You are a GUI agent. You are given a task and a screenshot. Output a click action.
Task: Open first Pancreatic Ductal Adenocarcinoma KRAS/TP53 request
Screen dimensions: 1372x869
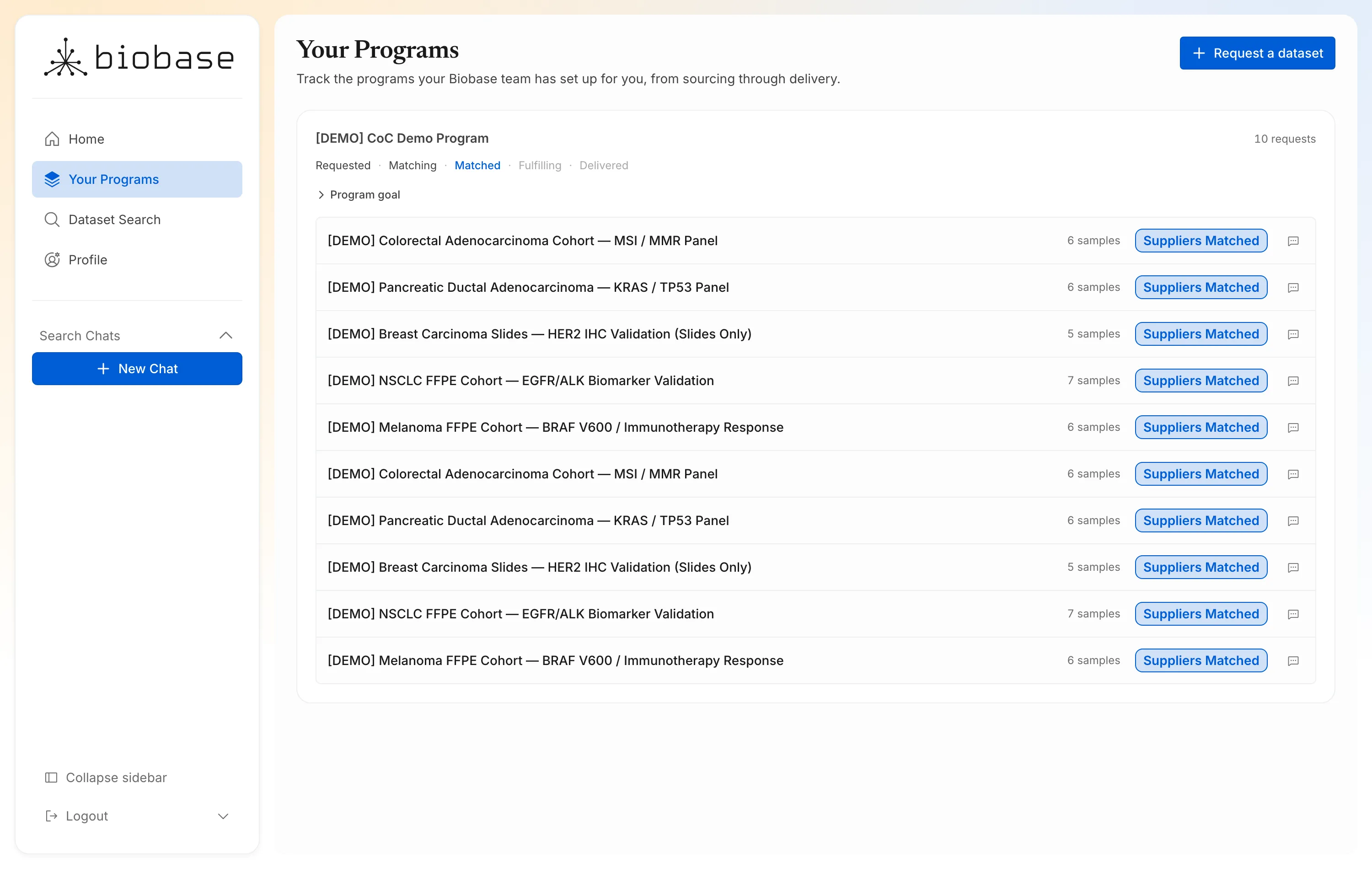tap(815, 287)
